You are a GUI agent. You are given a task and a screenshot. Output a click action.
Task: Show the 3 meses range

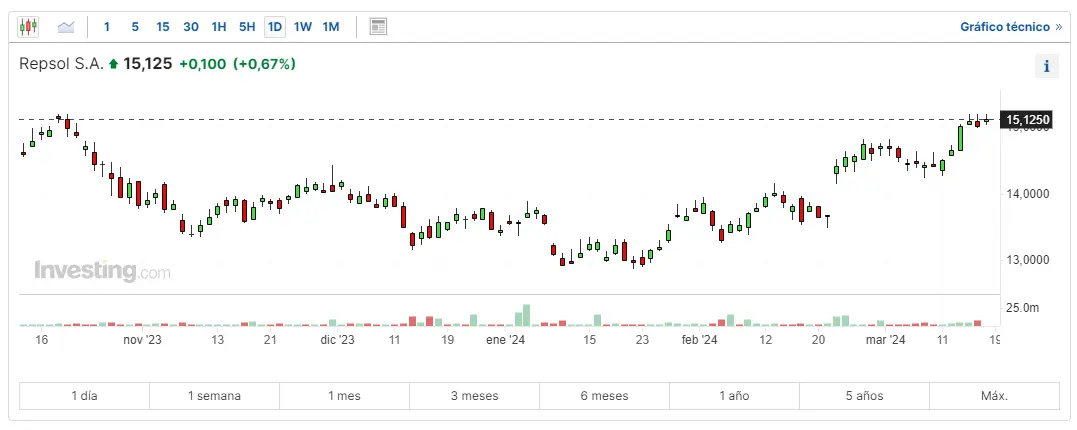click(475, 396)
